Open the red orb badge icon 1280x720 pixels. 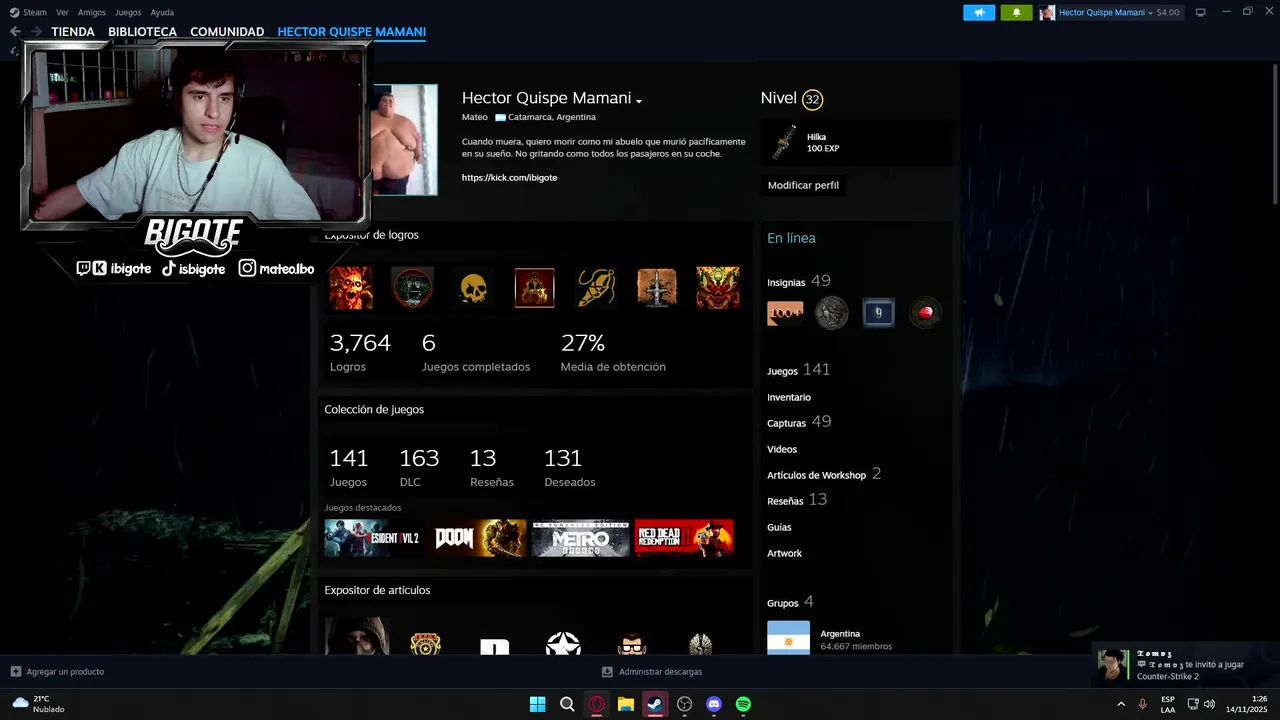(x=925, y=313)
